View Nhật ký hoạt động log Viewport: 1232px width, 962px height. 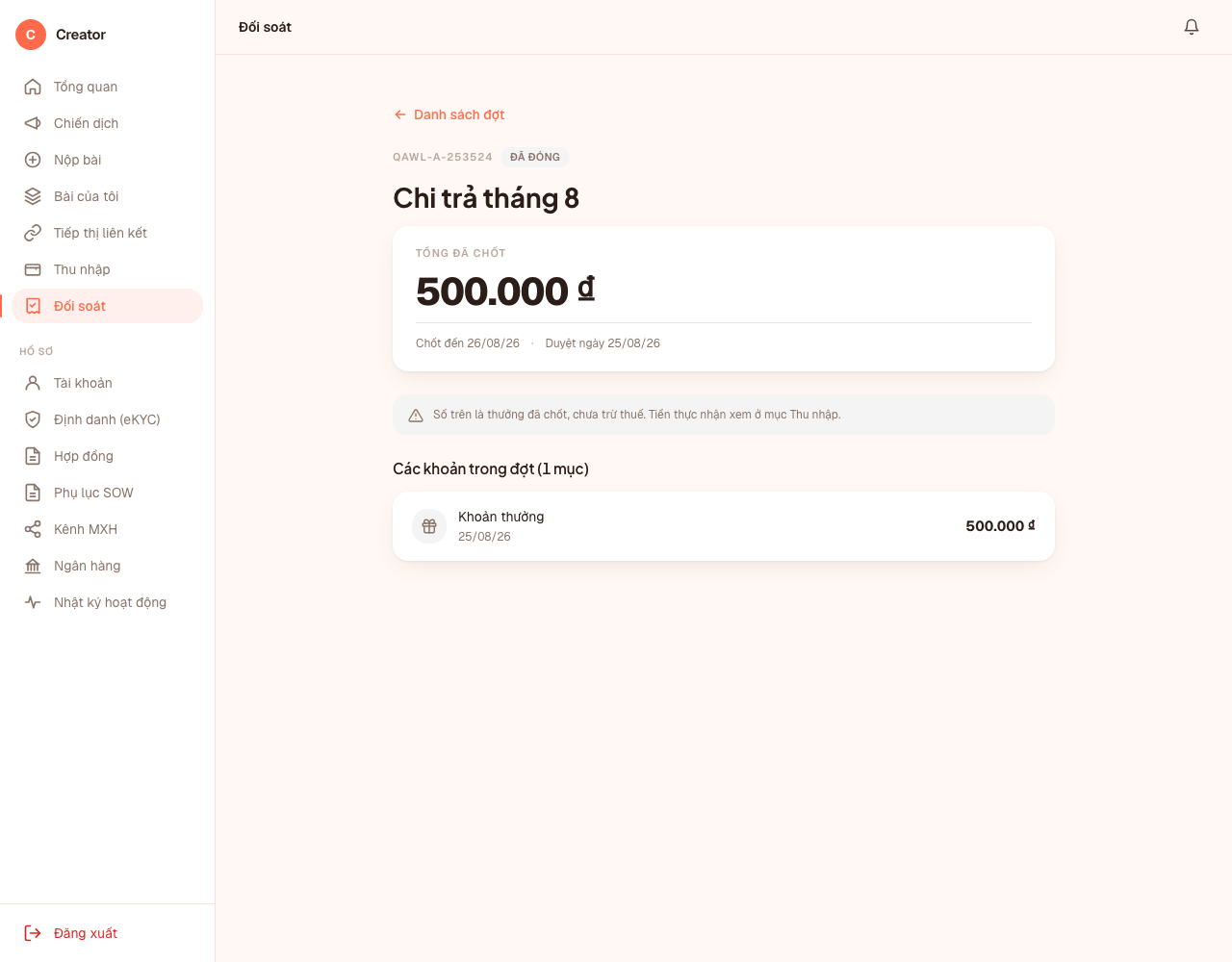click(x=108, y=602)
